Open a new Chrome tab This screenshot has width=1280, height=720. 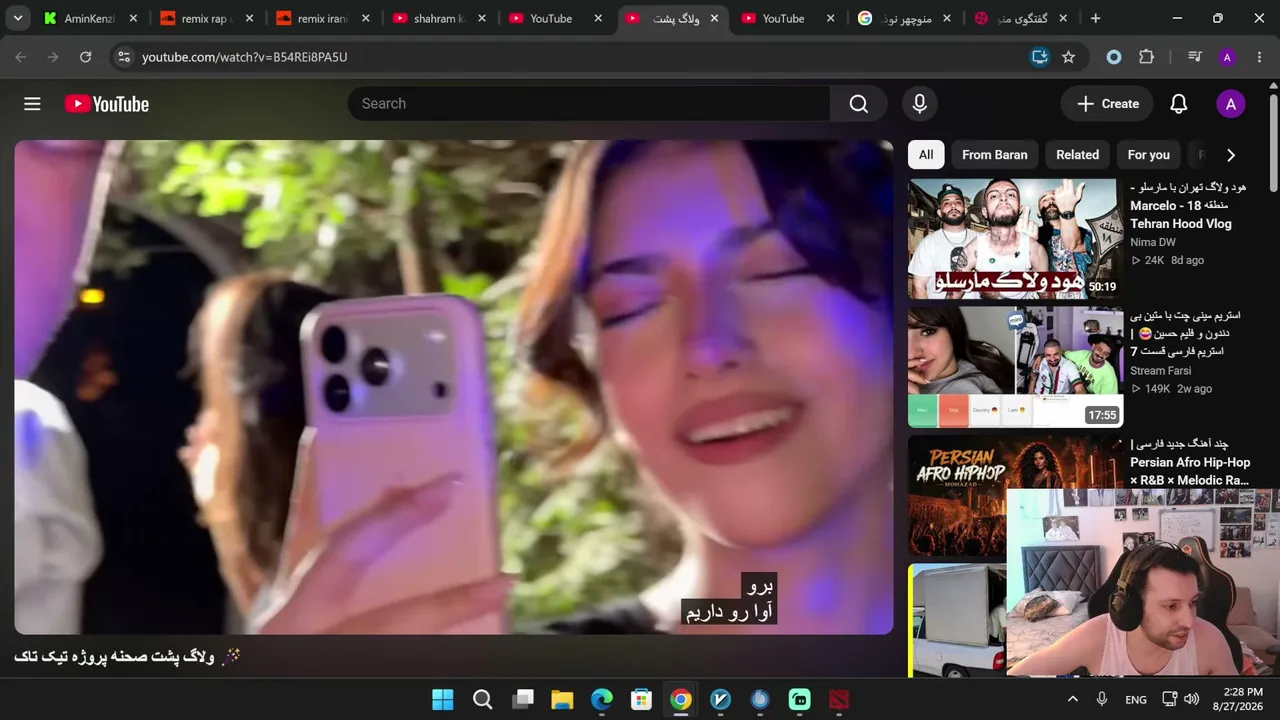coord(1095,18)
